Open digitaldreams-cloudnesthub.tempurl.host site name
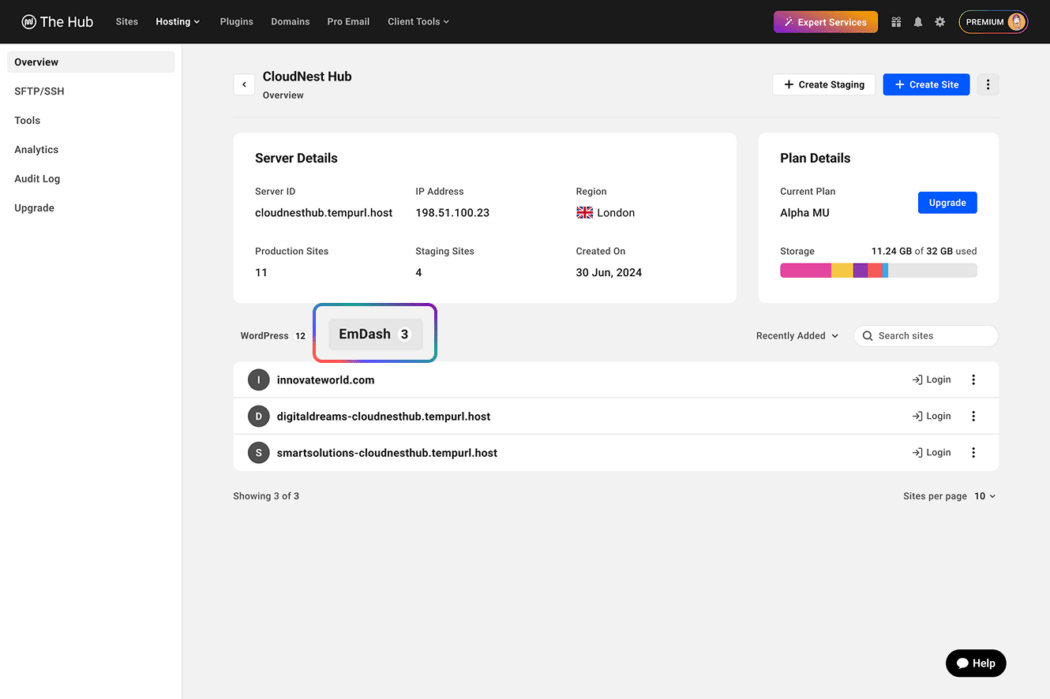 pyautogui.click(x=383, y=416)
